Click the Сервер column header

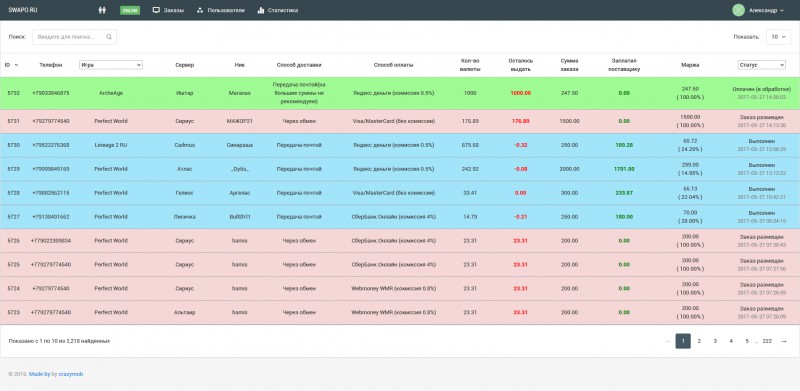click(184, 65)
